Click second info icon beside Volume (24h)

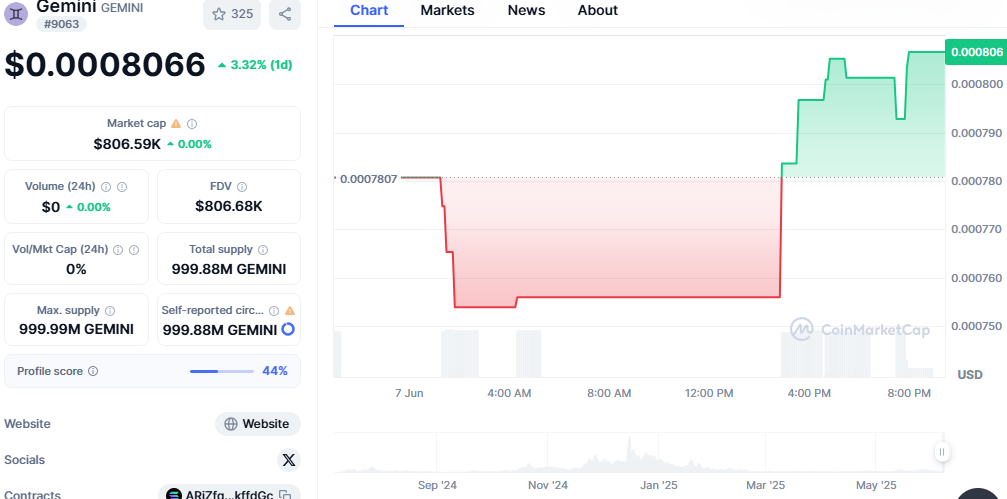pos(121,187)
